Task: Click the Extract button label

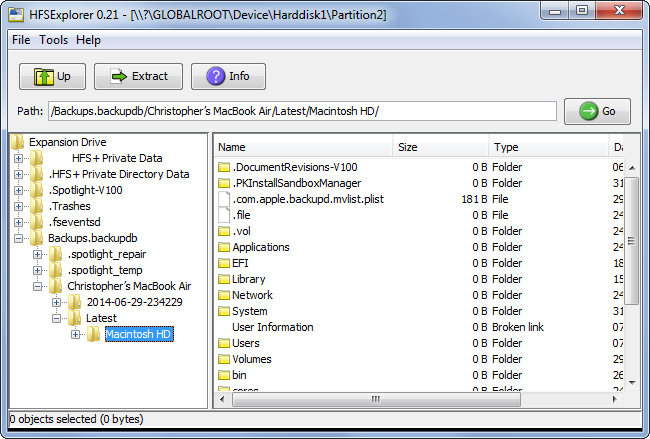Action: (x=150, y=76)
